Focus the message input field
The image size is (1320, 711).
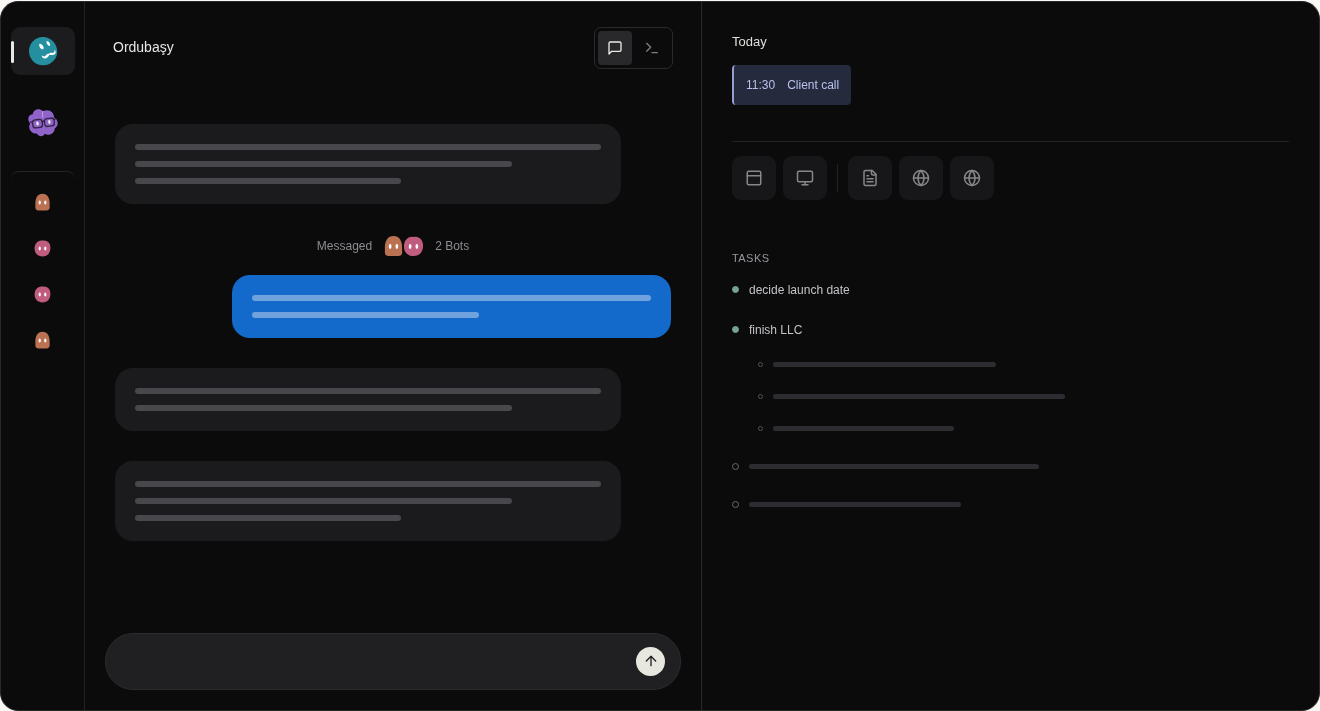coord(393,661)
